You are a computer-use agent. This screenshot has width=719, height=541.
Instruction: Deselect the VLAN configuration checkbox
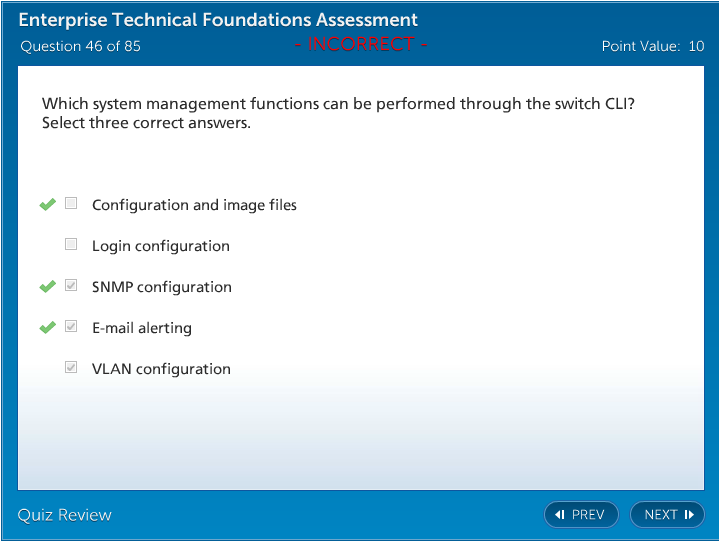(71, 368)
